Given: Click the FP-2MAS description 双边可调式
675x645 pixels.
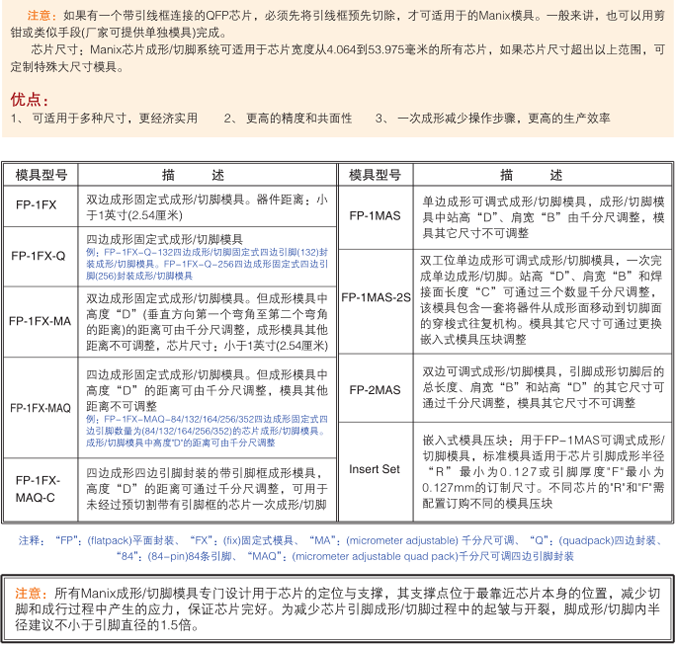Looking at the screenshot, I should (x=543, y=388).
